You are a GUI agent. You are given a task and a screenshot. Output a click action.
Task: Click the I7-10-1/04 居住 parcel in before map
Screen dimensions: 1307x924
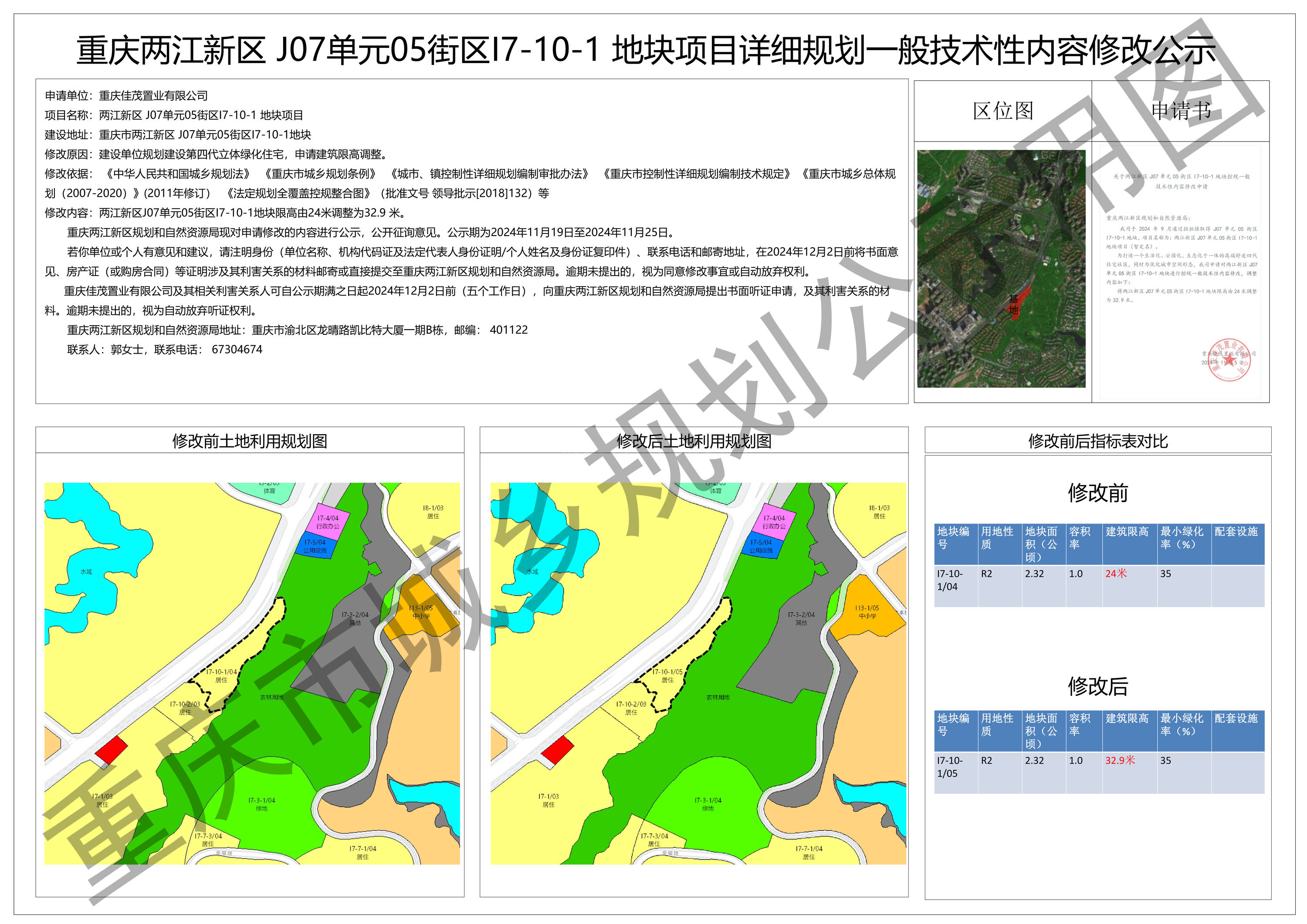point(221,676)
